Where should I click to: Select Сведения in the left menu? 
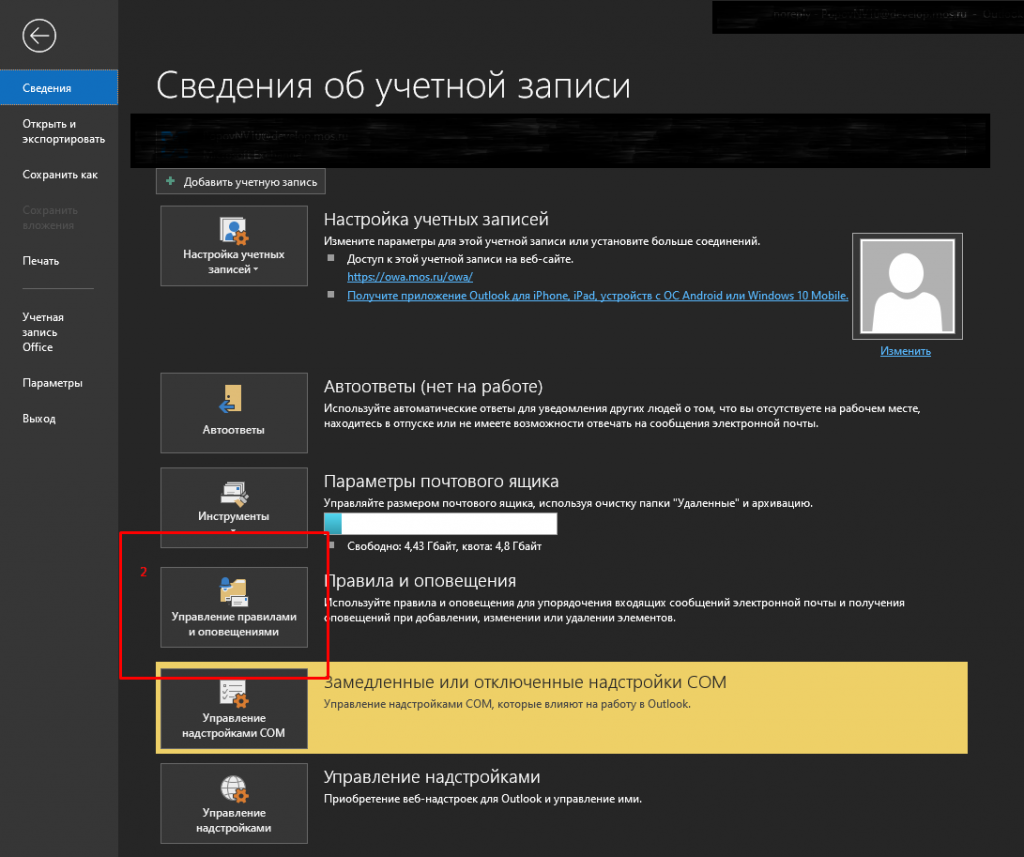point(59,88)
